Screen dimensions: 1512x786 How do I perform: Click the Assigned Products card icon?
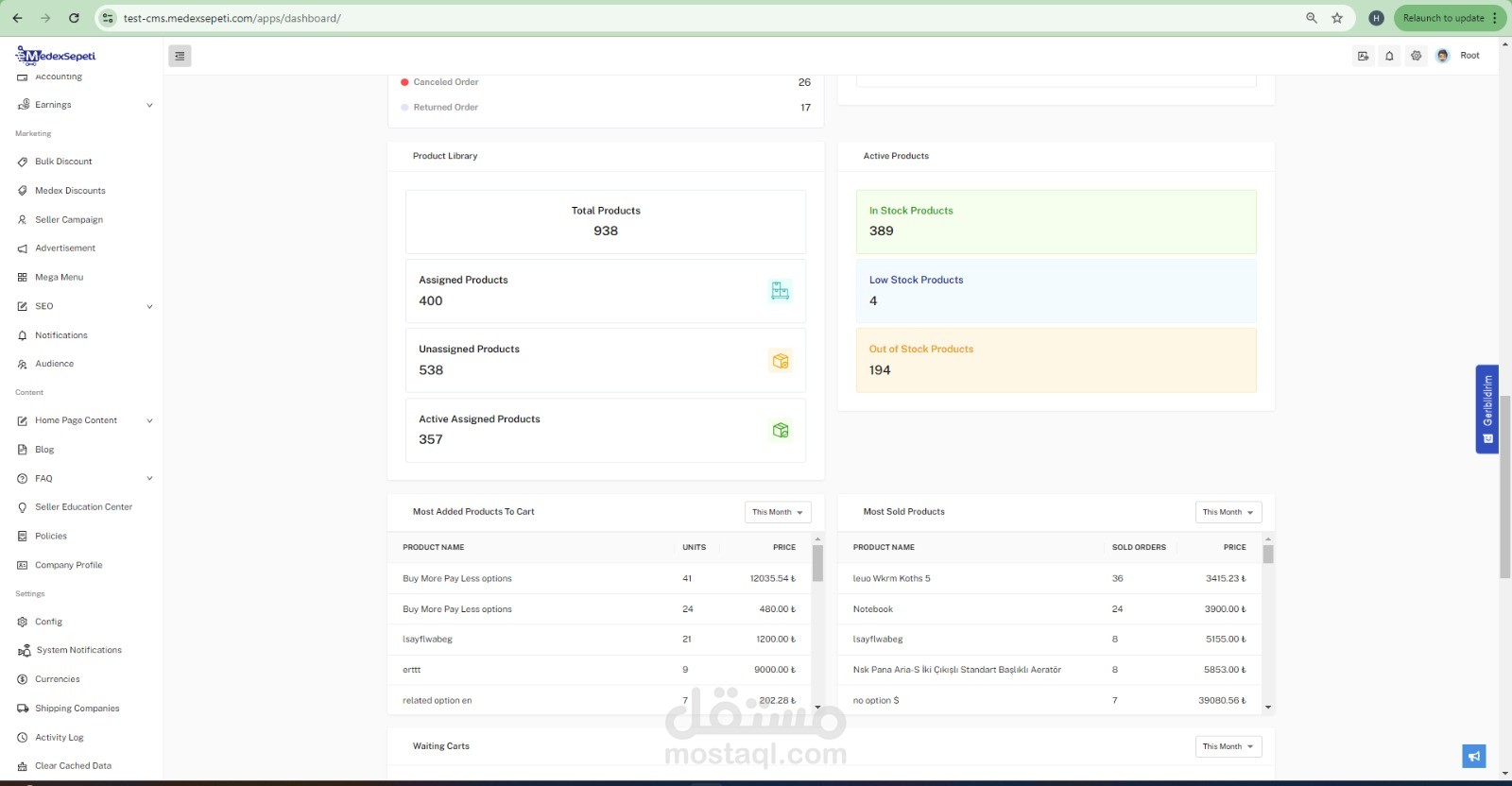point(780,291)
